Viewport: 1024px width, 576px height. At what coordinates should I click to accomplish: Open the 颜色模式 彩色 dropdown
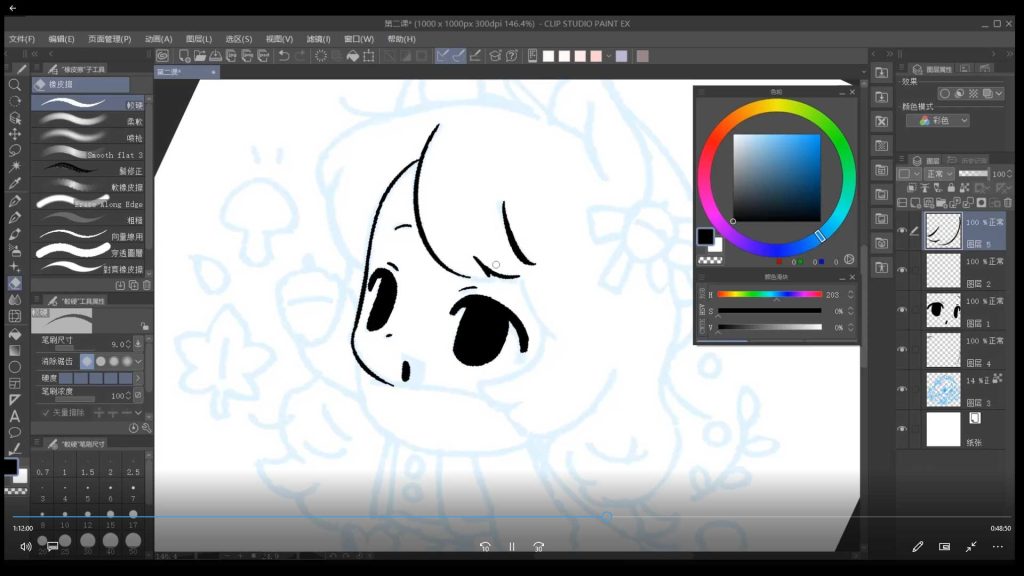pos(938,121)
